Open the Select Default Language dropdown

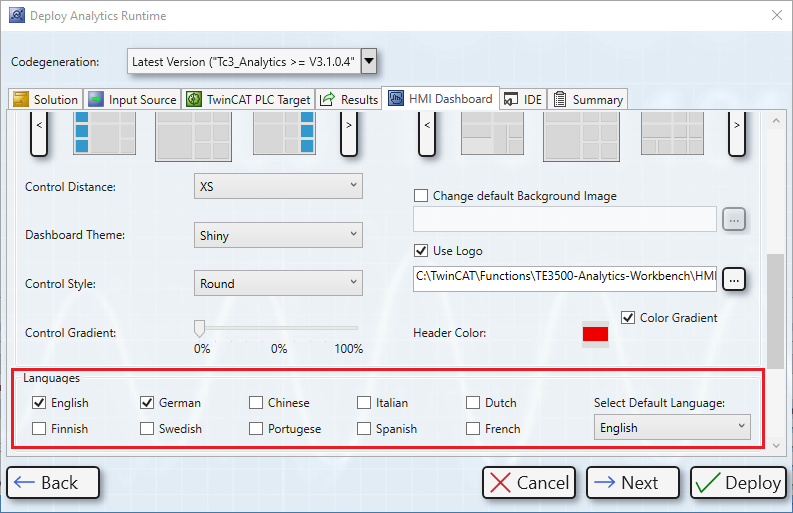[x=671, y=428]
